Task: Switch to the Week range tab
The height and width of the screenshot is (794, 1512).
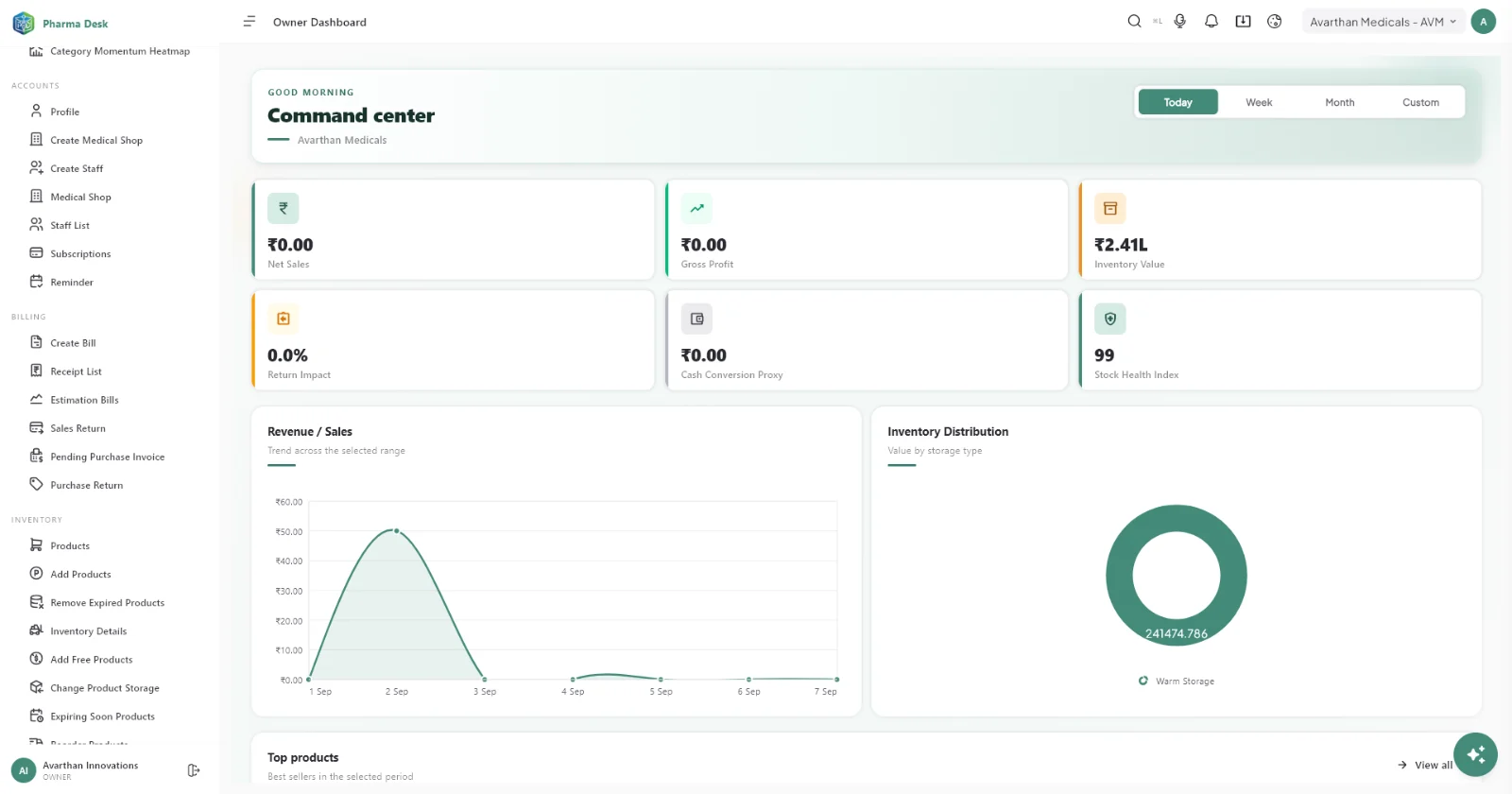Action: pyautogui.click(x=1259, y=102)
